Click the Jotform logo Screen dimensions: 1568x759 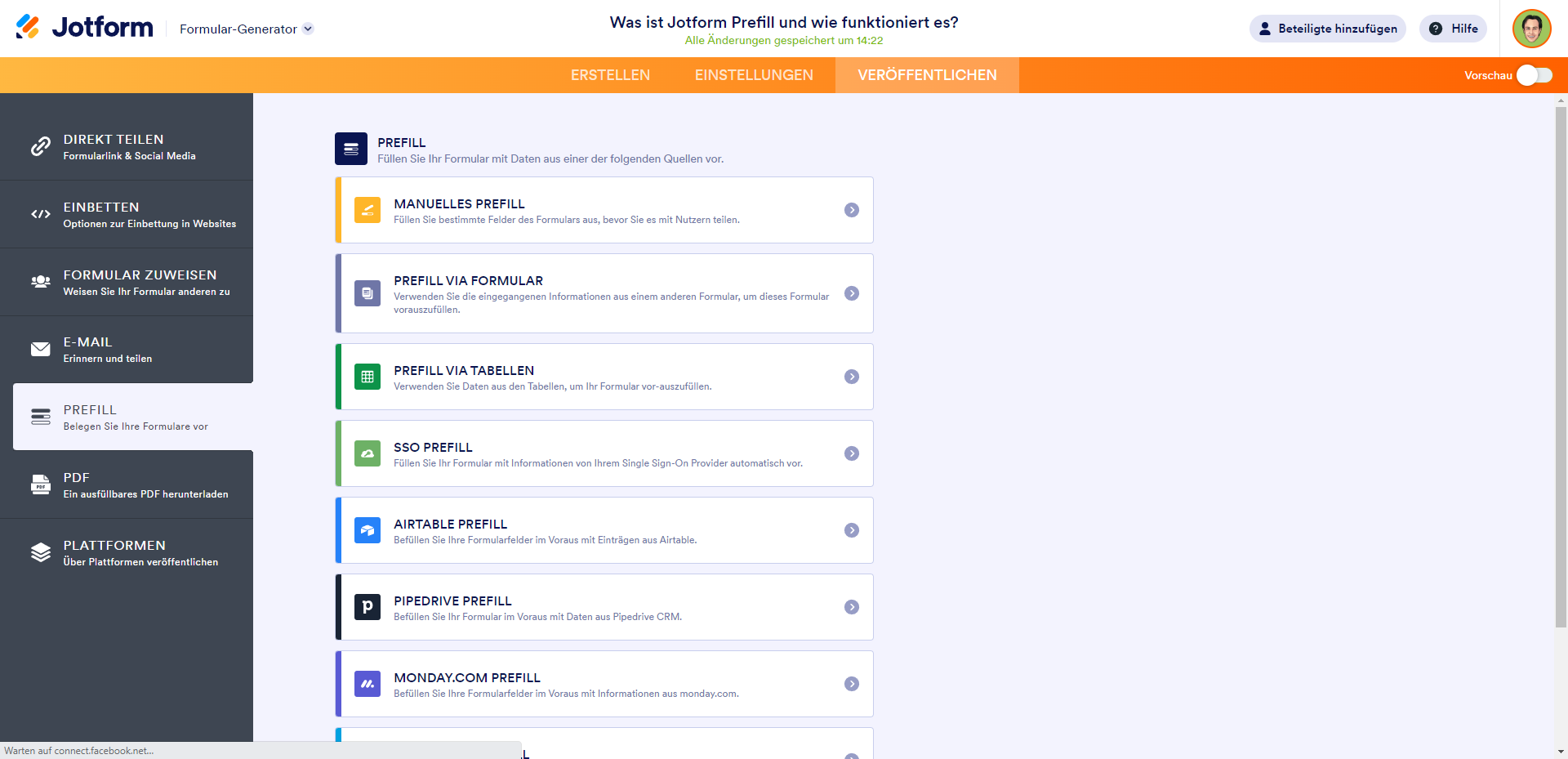coord(84,27)
